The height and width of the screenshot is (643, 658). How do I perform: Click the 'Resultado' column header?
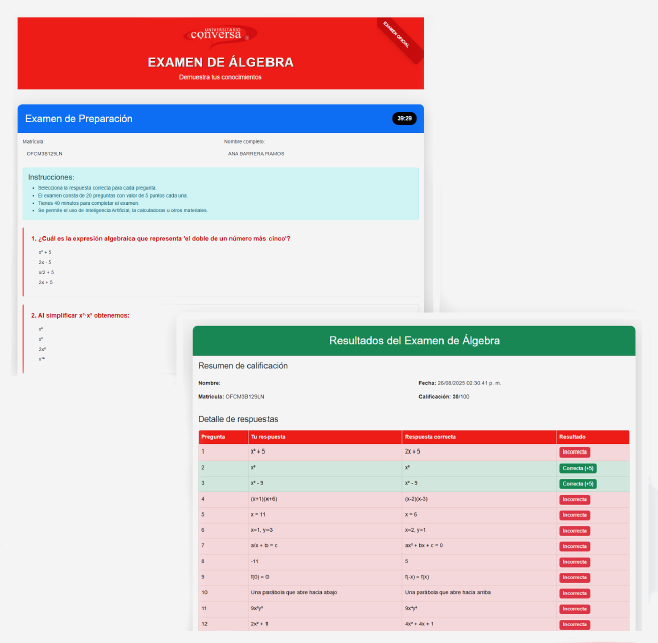click(574, 437)
